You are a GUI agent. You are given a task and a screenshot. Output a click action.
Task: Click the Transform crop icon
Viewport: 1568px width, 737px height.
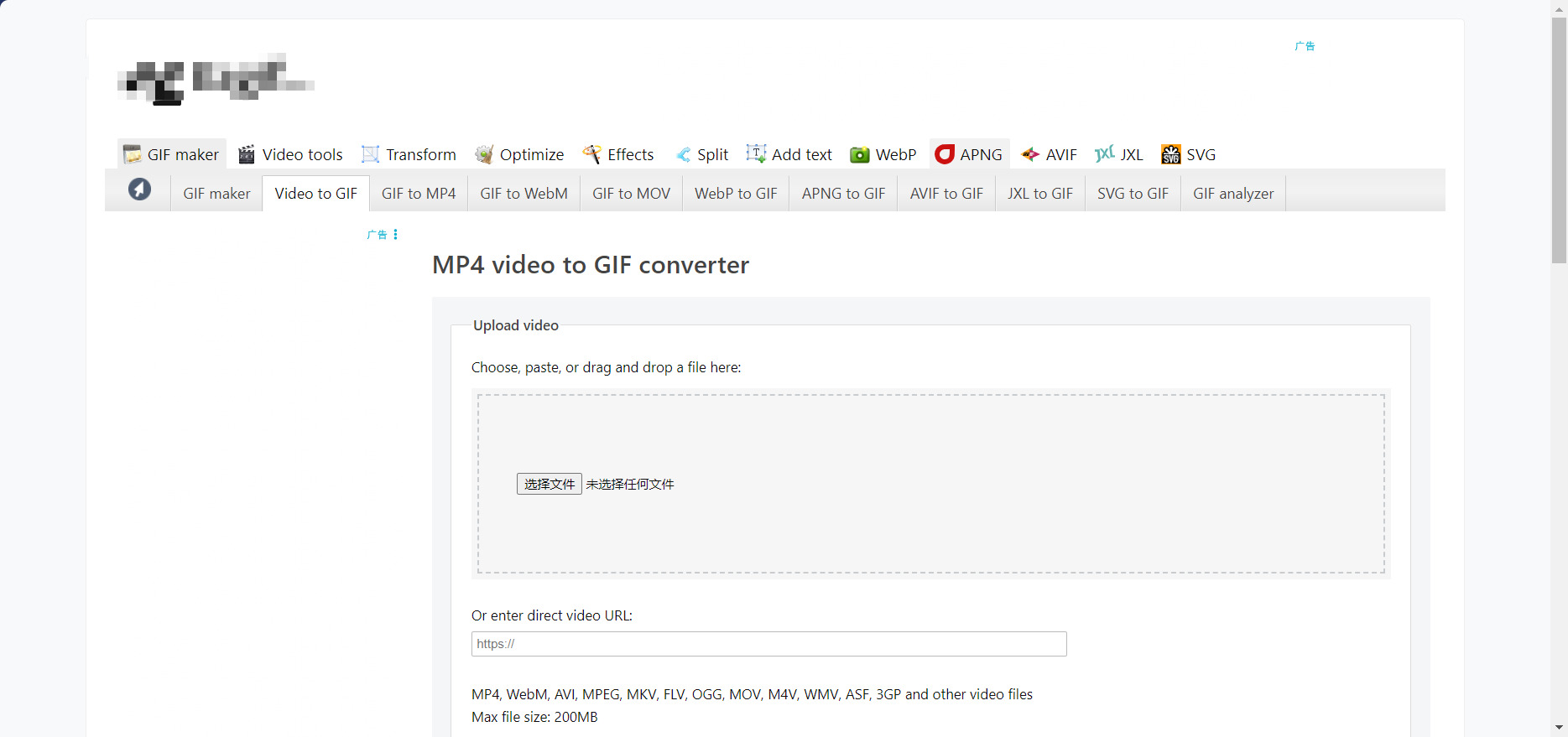click(370, 154)
